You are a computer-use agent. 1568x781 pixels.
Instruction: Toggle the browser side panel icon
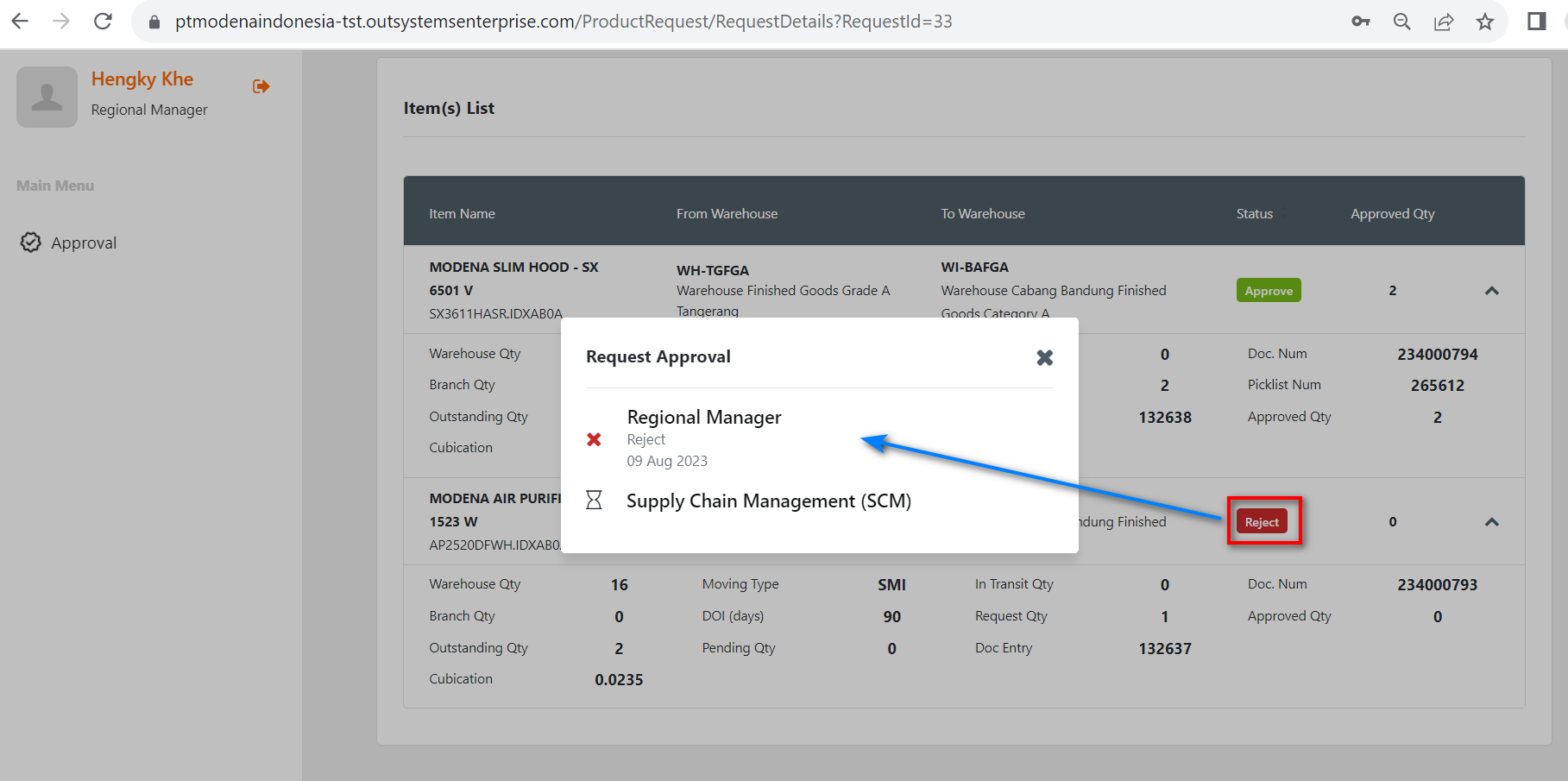coord(1536,22)
